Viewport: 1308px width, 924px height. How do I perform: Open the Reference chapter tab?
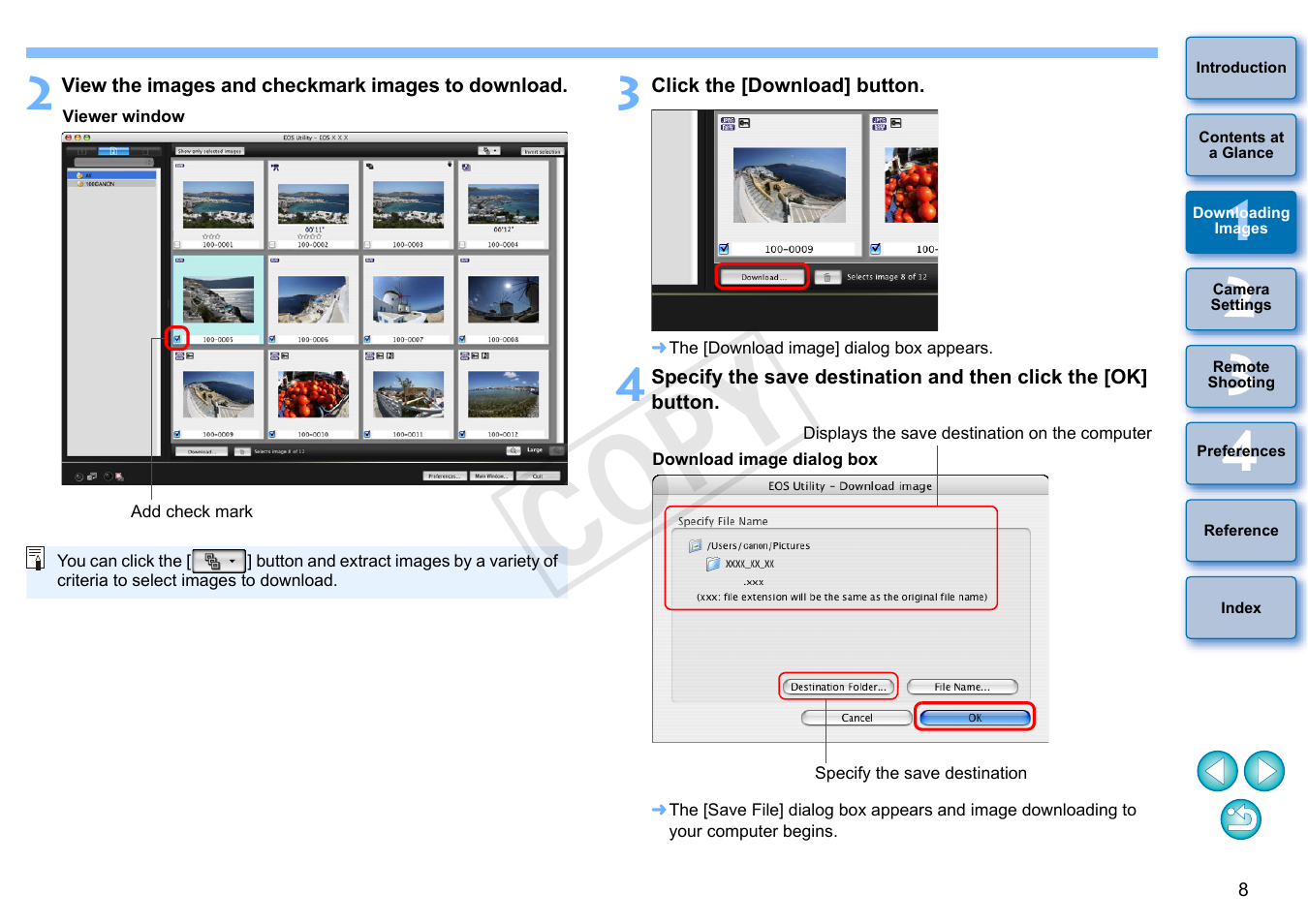point(1241,530)
